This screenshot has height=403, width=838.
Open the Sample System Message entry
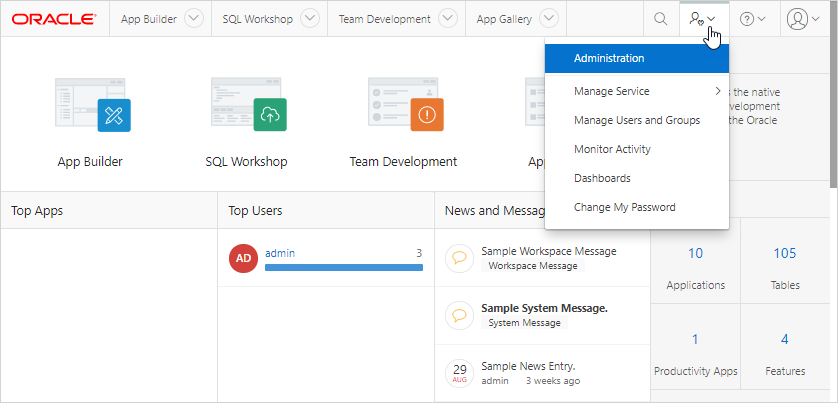click(x=545, y=308)
